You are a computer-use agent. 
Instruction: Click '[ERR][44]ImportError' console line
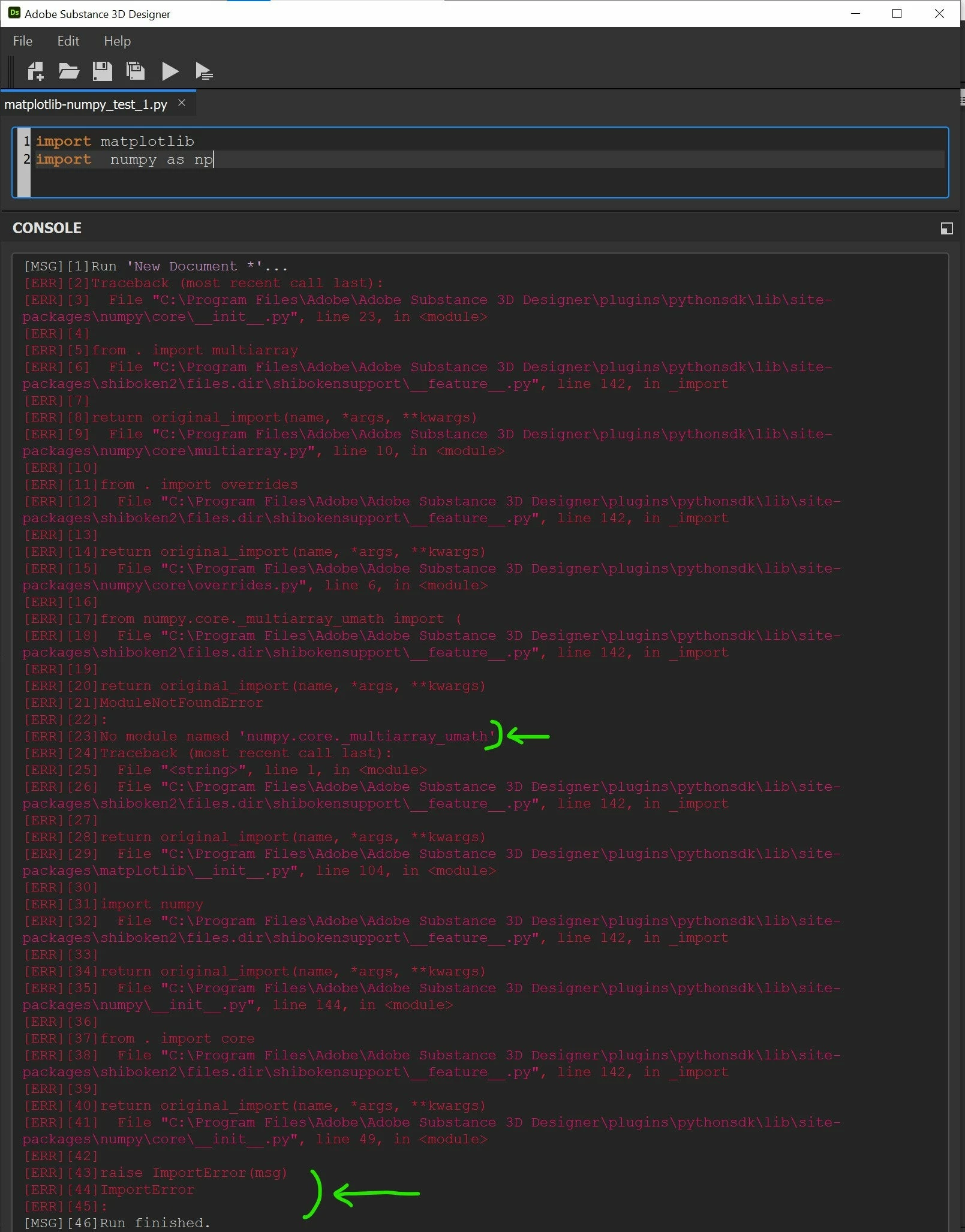click(x=109, y=1189)
